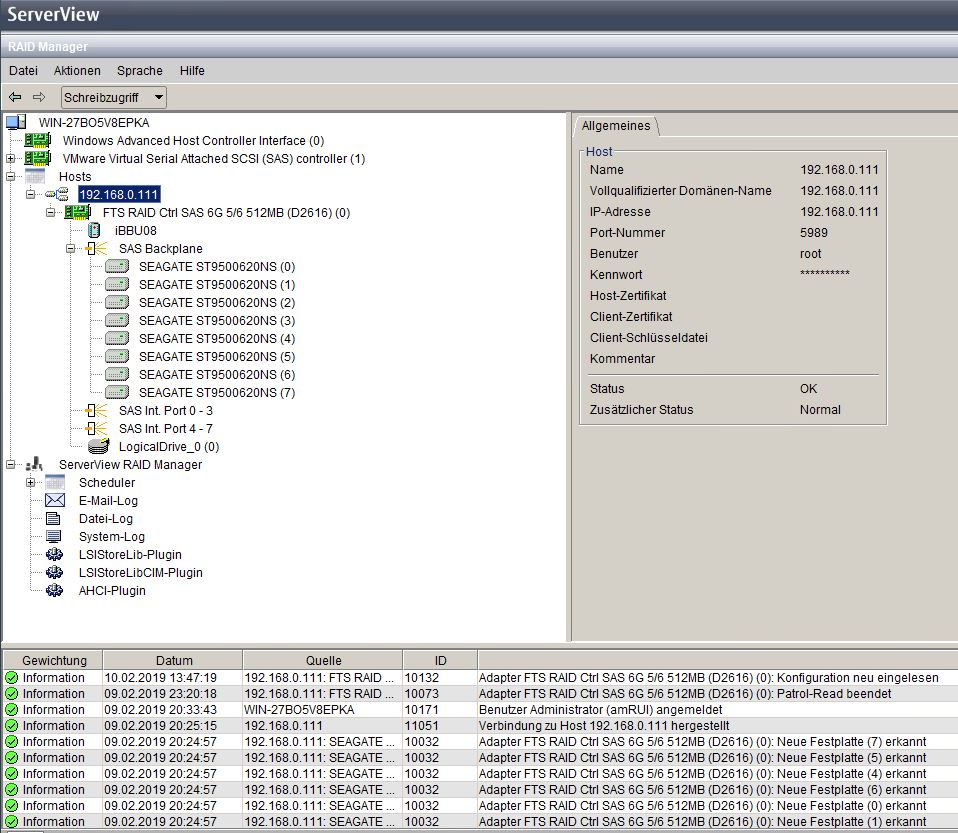Click the E-Mail-Log envelope icon
Image resolution: width=958 pixels, height=833 pixels.
[55, 501]
